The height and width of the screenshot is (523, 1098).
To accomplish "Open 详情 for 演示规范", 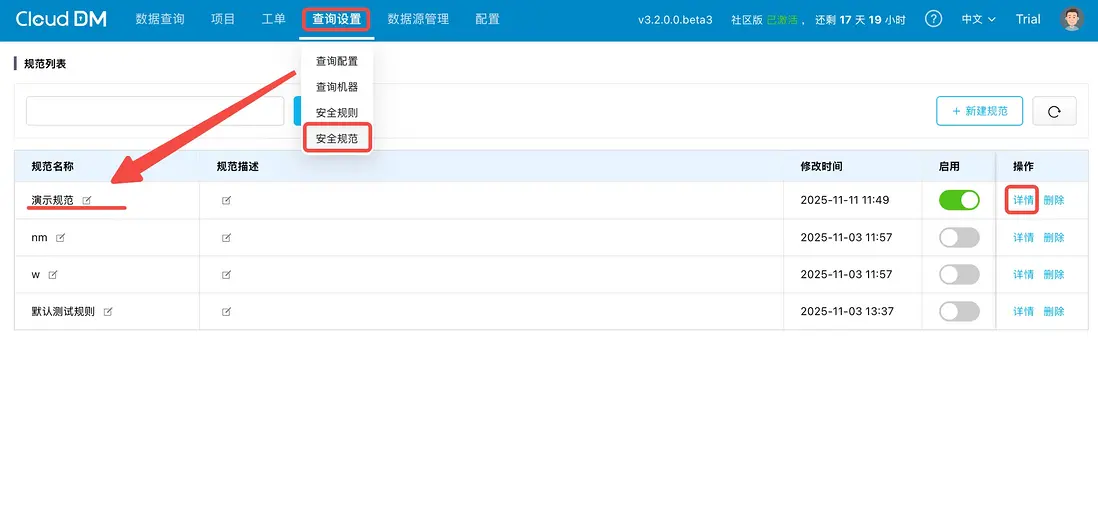I will point(1023,200).
